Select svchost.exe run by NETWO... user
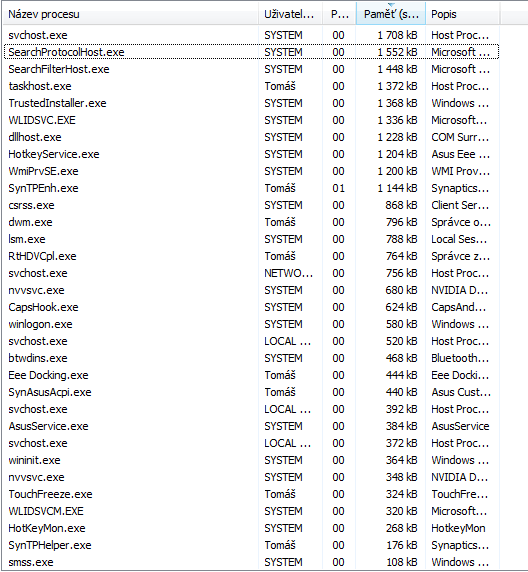Viewport: 528px width, 572px height. coord(251,273)
